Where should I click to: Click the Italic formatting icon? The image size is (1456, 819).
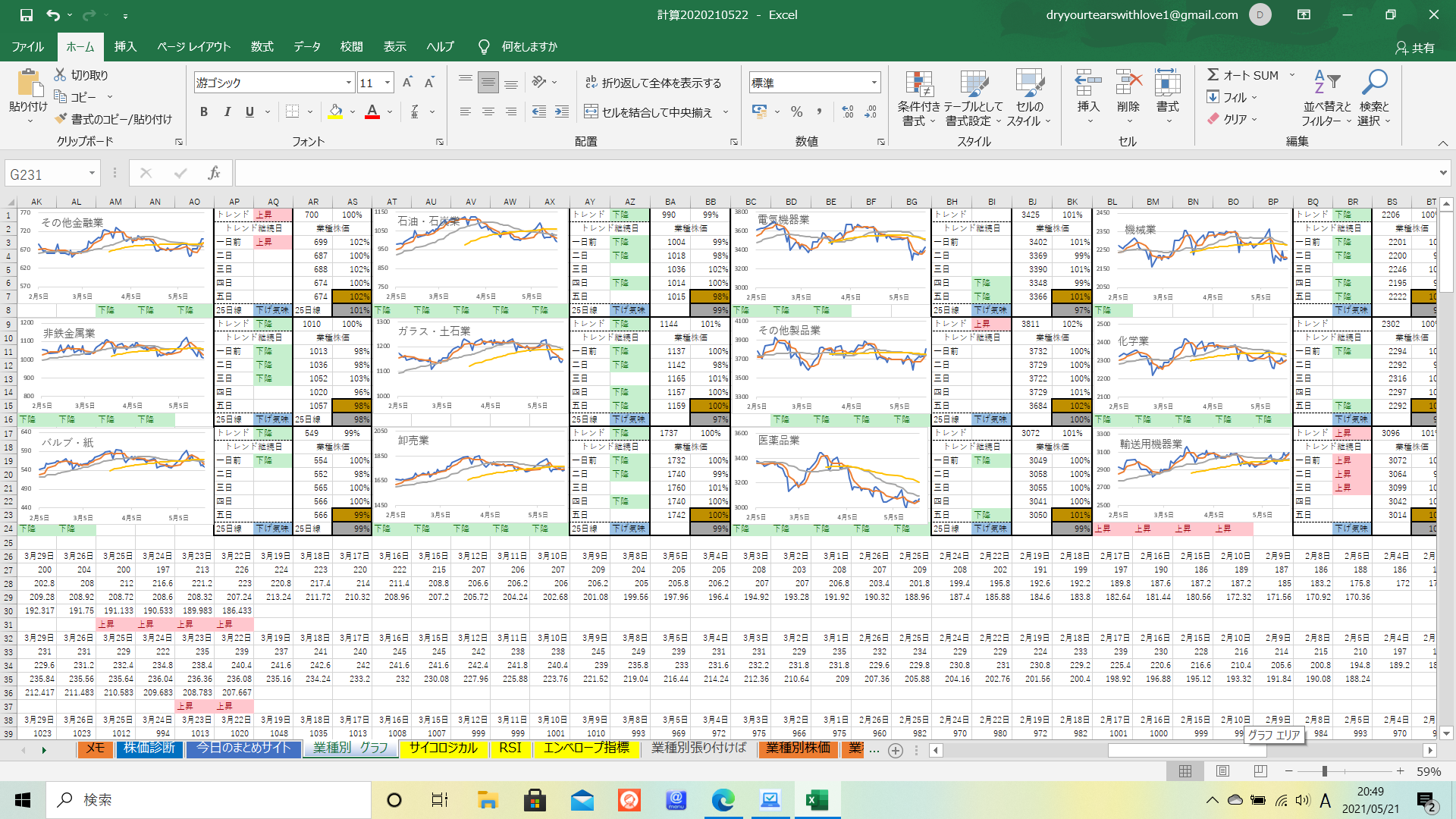[x=227, y=112]
